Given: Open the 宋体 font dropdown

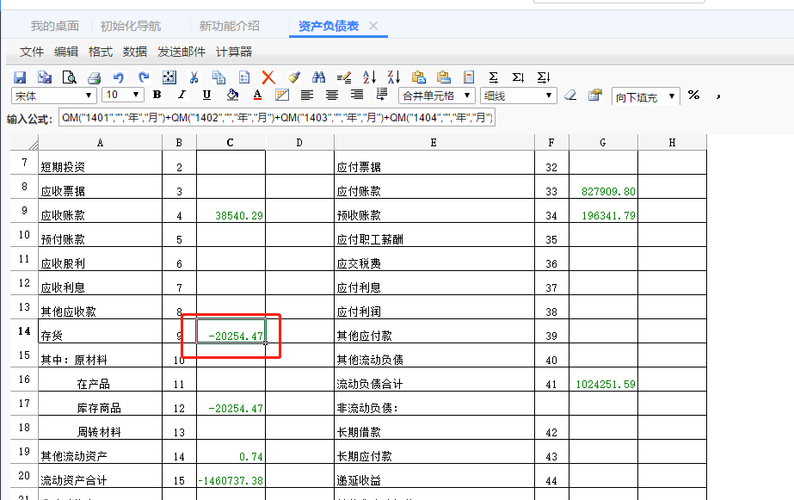Looking at the screenshot, I should [91, 96].
